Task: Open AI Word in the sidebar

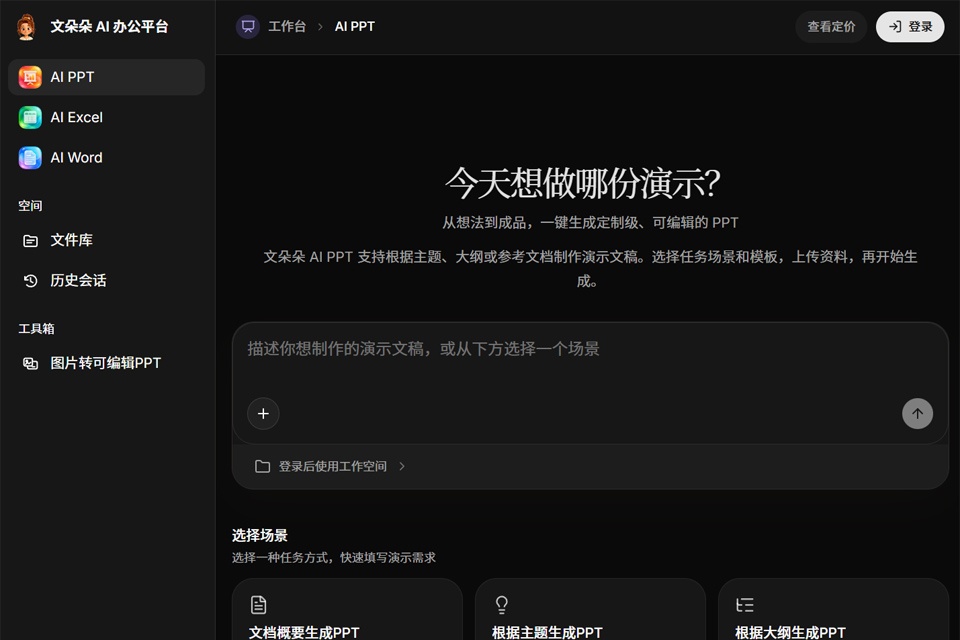Action: (107, 158)
